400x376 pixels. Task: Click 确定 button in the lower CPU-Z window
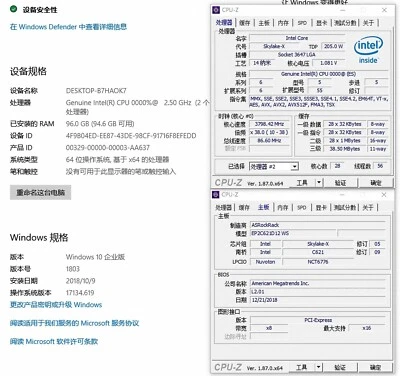(x=375, y=367)
